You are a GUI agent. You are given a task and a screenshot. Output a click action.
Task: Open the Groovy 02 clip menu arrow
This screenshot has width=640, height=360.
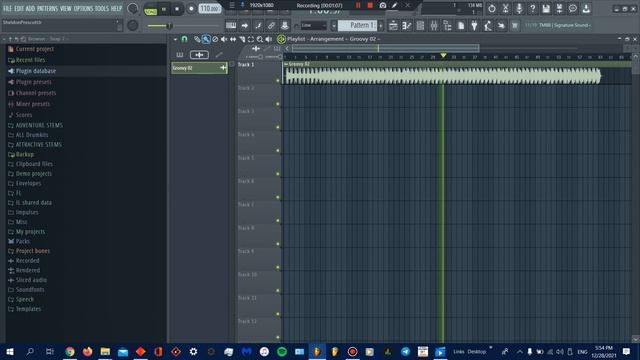coord(286,64)
